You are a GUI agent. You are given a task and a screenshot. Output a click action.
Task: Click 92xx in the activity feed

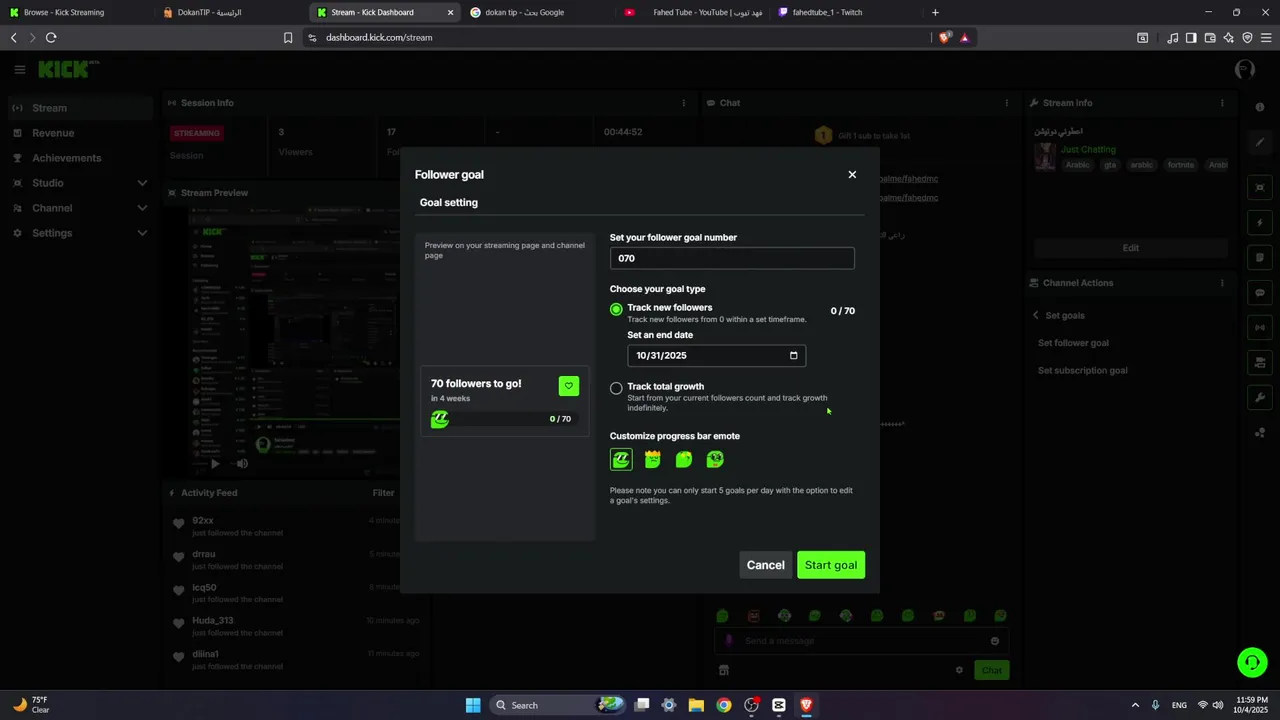203,521
